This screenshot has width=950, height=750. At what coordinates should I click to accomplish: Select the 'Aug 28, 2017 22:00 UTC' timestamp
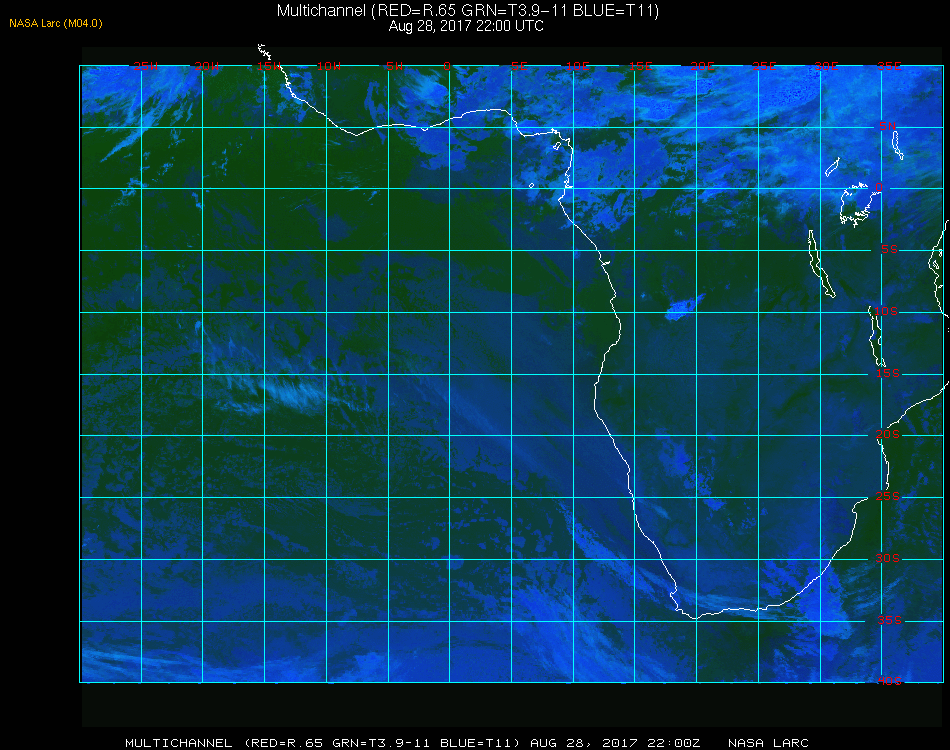tap(466, 26)
